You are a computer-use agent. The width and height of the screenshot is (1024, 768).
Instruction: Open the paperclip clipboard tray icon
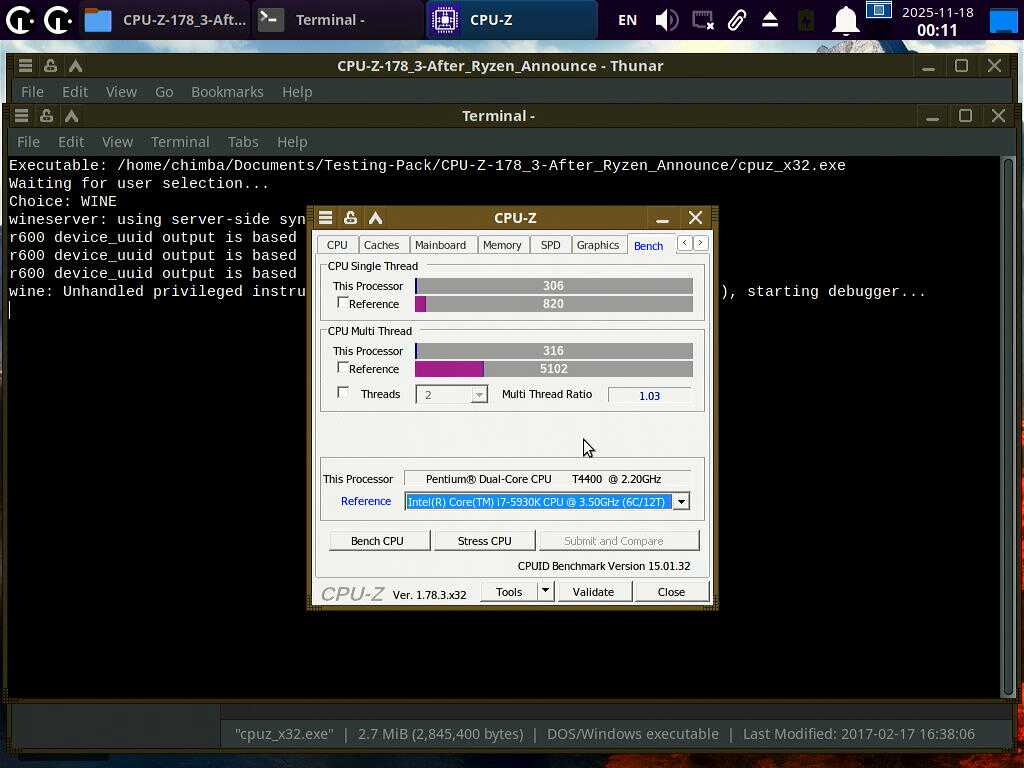point(737,20)
